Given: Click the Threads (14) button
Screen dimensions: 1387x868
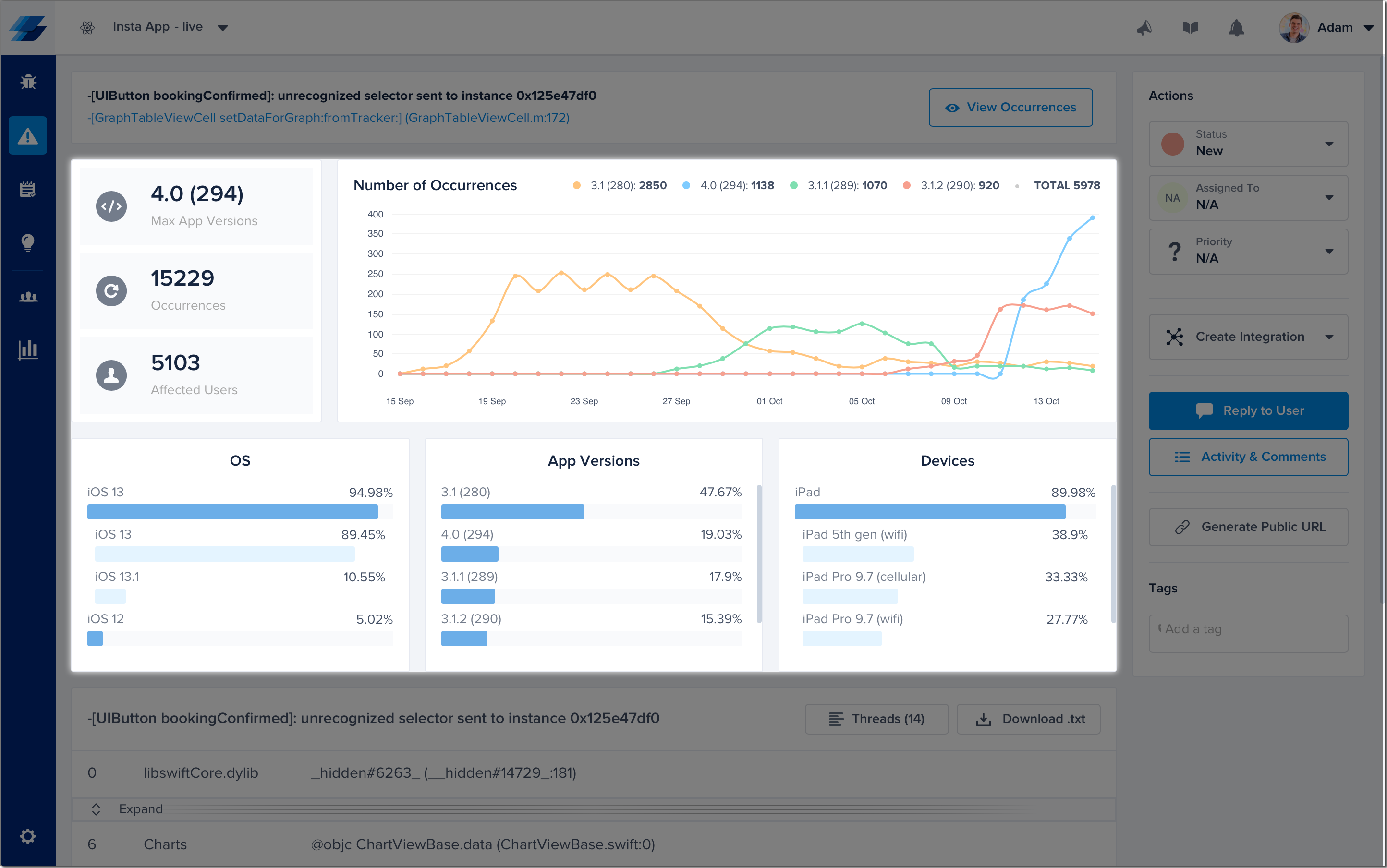Looking at the screenshot, I should (x=876, y=719).
